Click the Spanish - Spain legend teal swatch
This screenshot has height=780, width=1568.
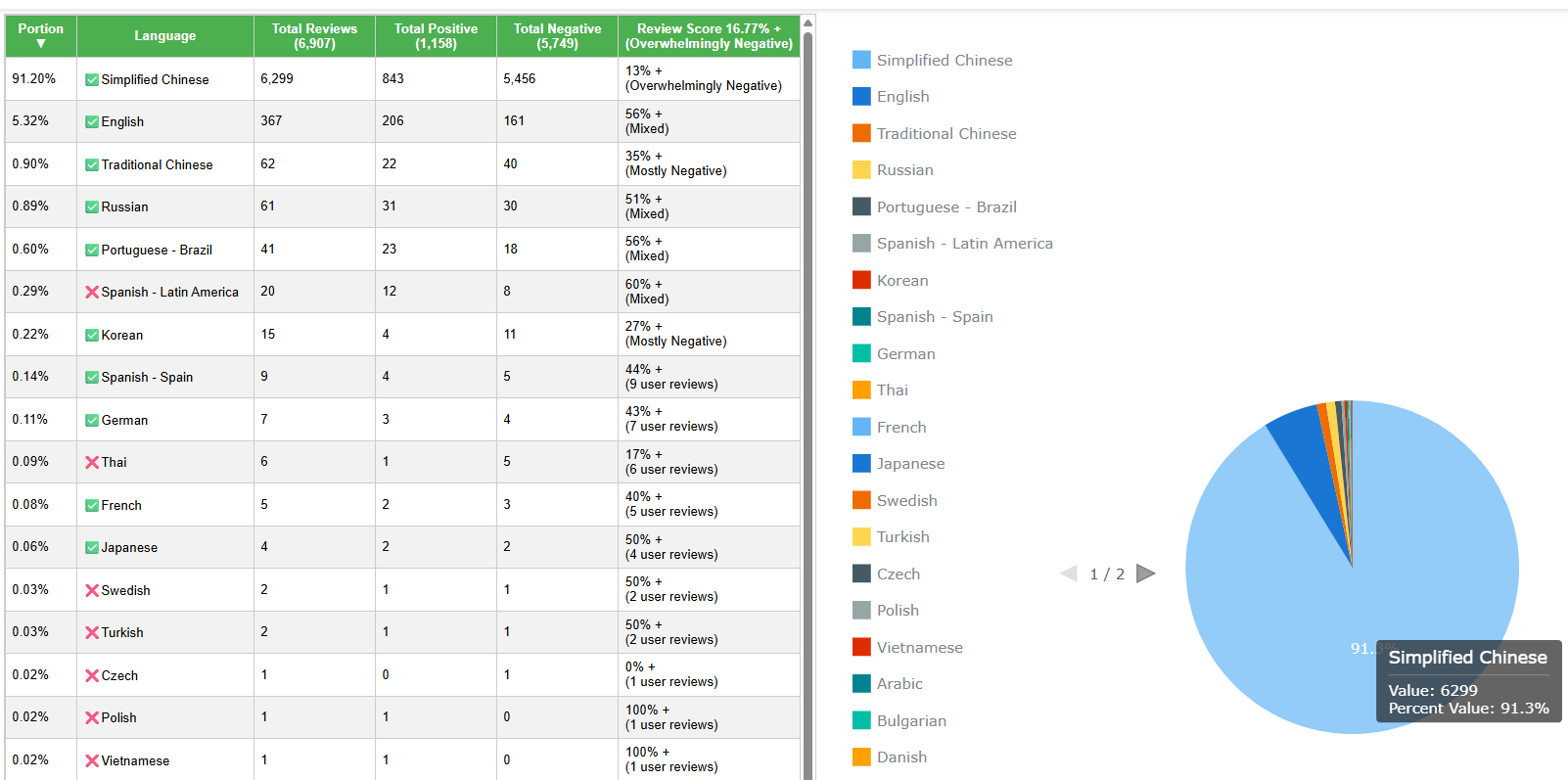[861, 316]
